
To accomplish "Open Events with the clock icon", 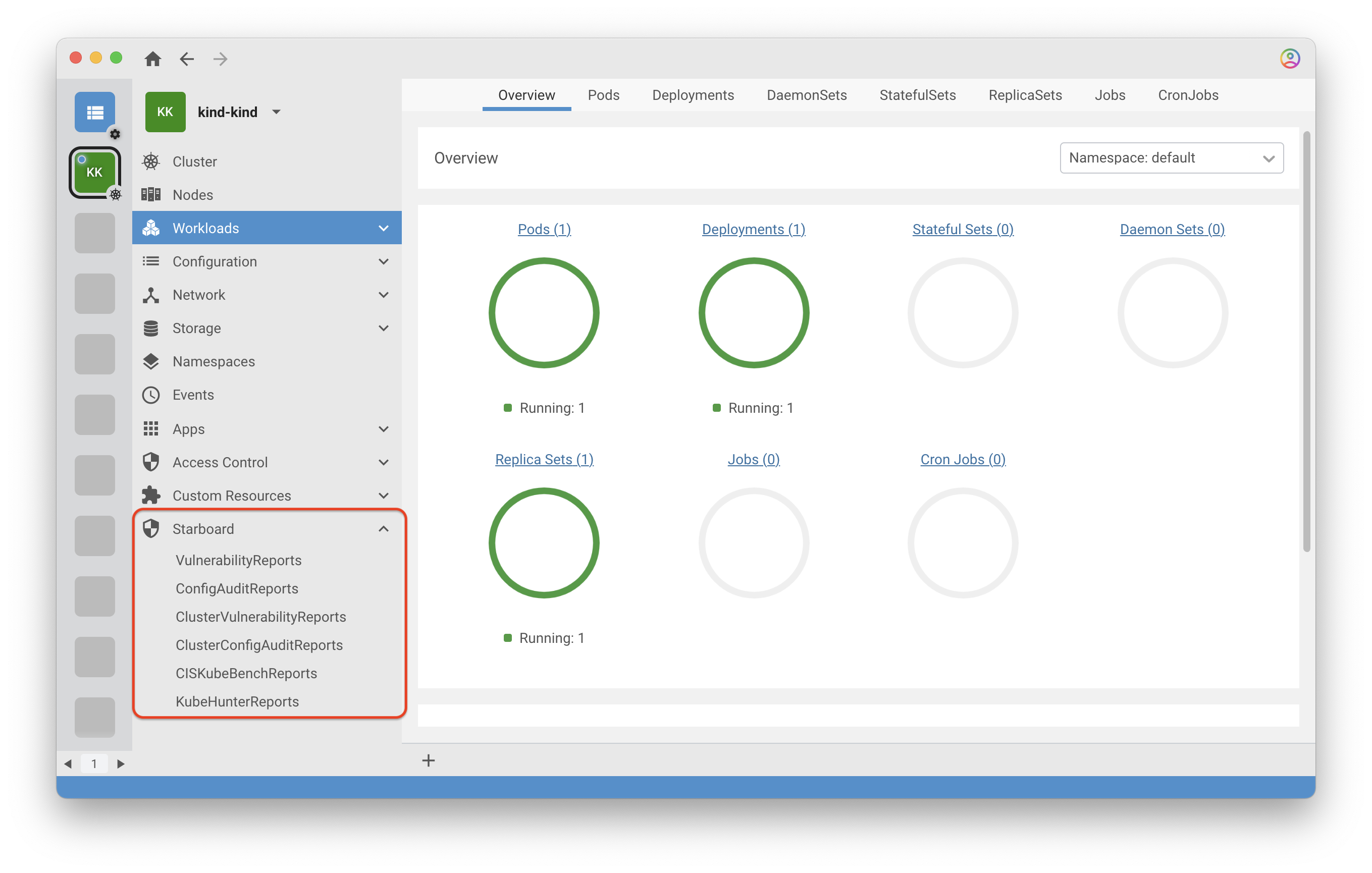I will click(x=193, y=395).
